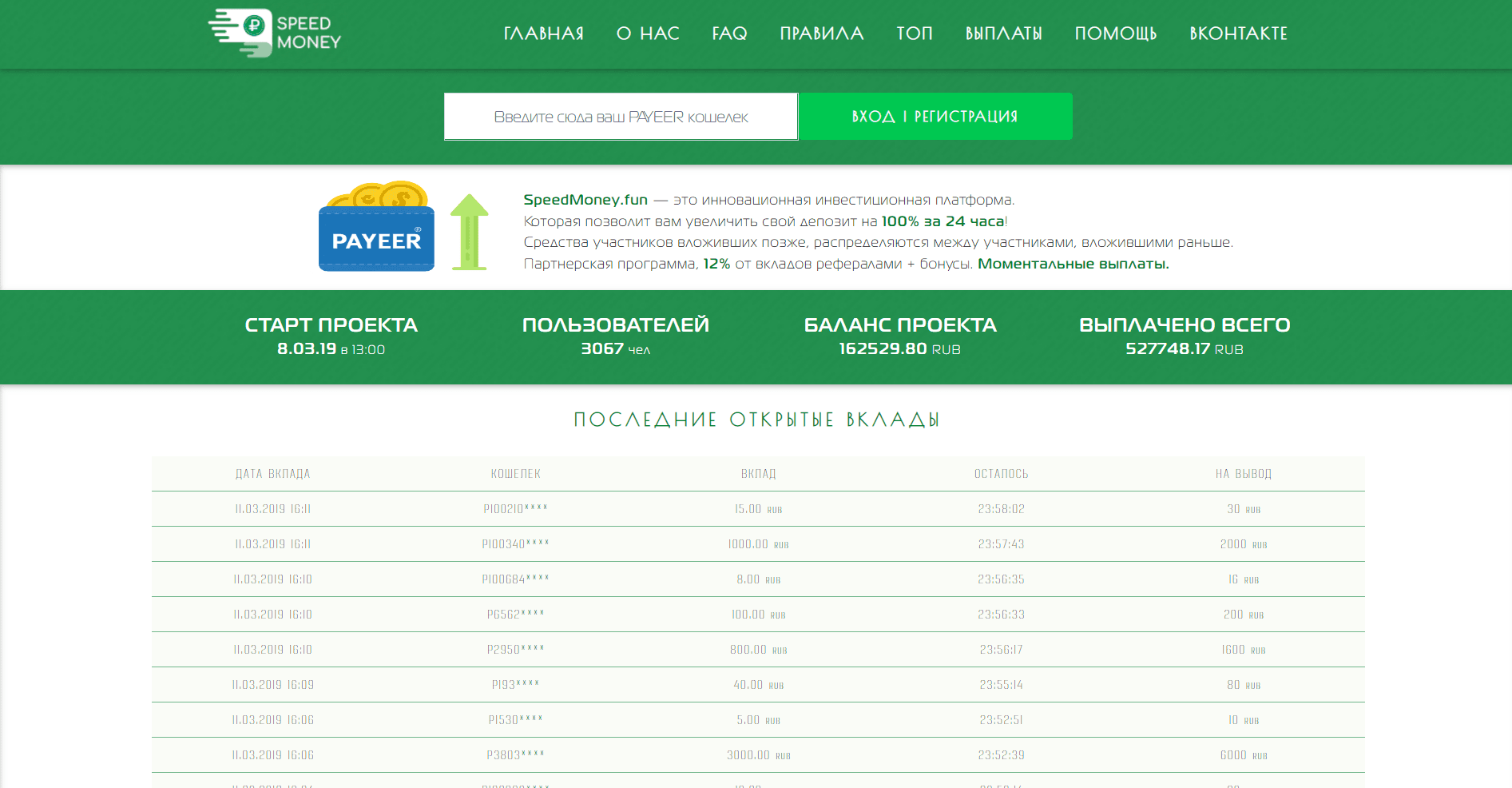This screenshot has height=788, width=1512.
Task: Click the remaining time 23:55:14
Action: coord(1002,685)
